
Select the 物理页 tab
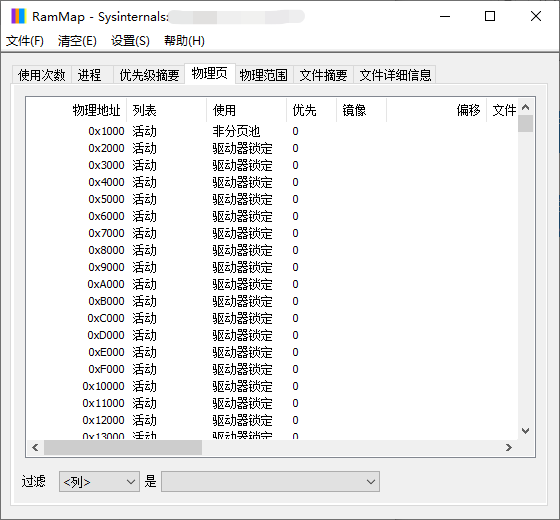tap(210, 74)
